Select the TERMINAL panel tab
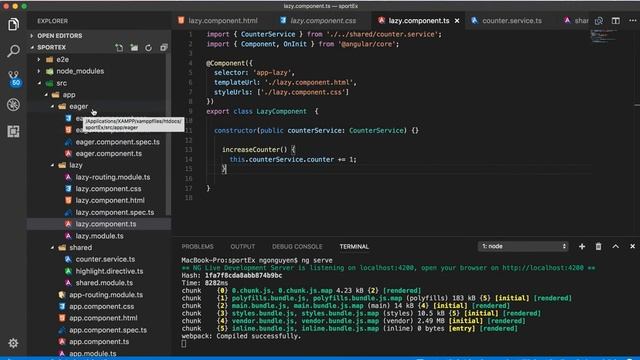 click(354, 247)
